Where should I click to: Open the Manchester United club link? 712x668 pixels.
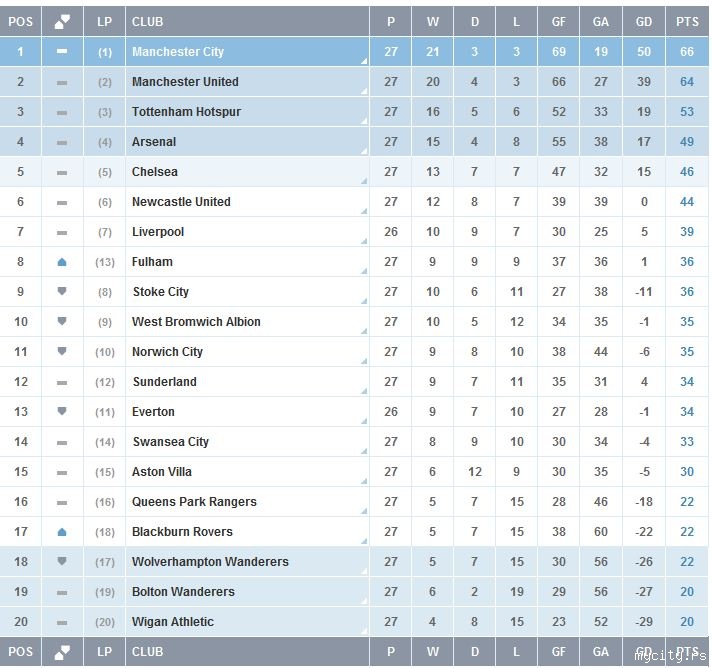(x=185, y=82)
